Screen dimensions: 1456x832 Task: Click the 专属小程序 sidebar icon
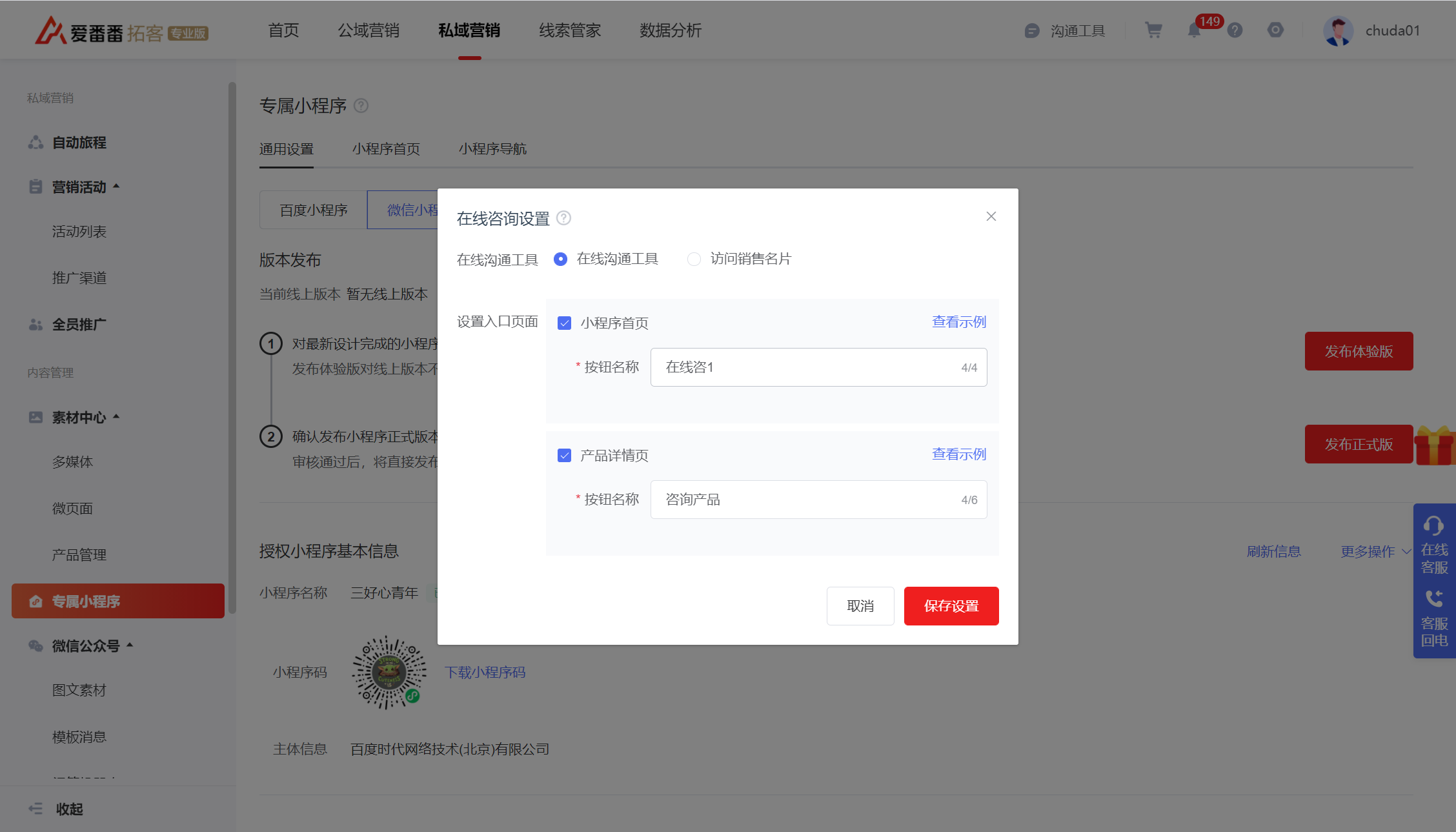coord(36,601)
